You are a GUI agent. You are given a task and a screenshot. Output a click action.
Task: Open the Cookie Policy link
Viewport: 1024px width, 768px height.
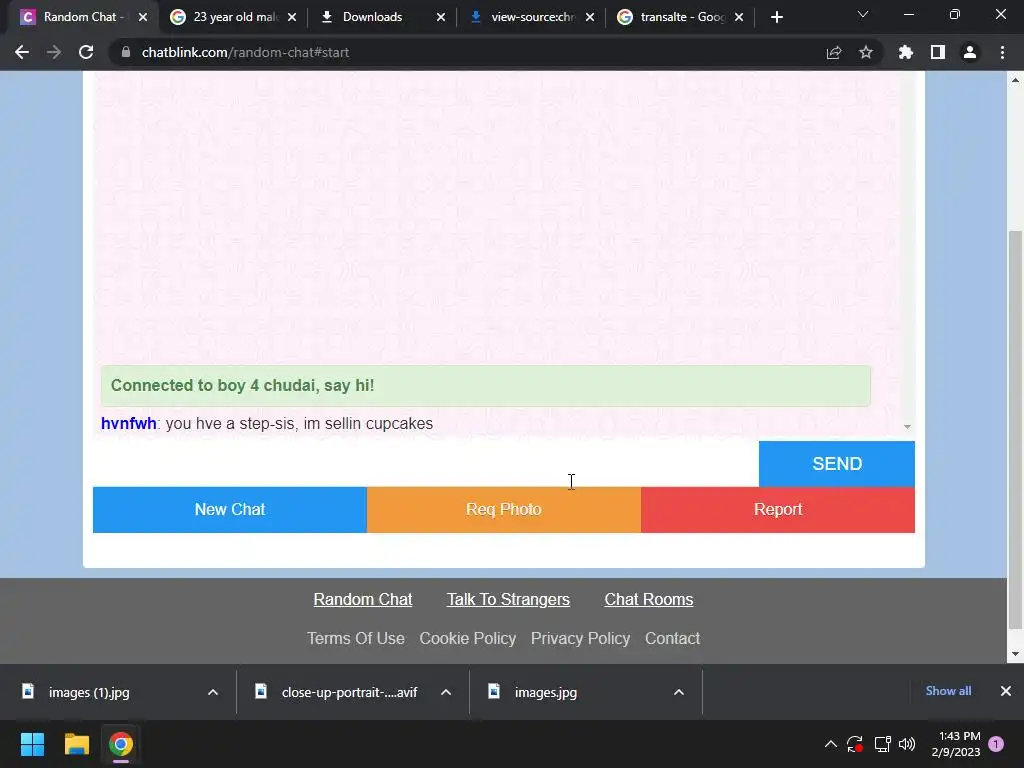coord(468,638)
